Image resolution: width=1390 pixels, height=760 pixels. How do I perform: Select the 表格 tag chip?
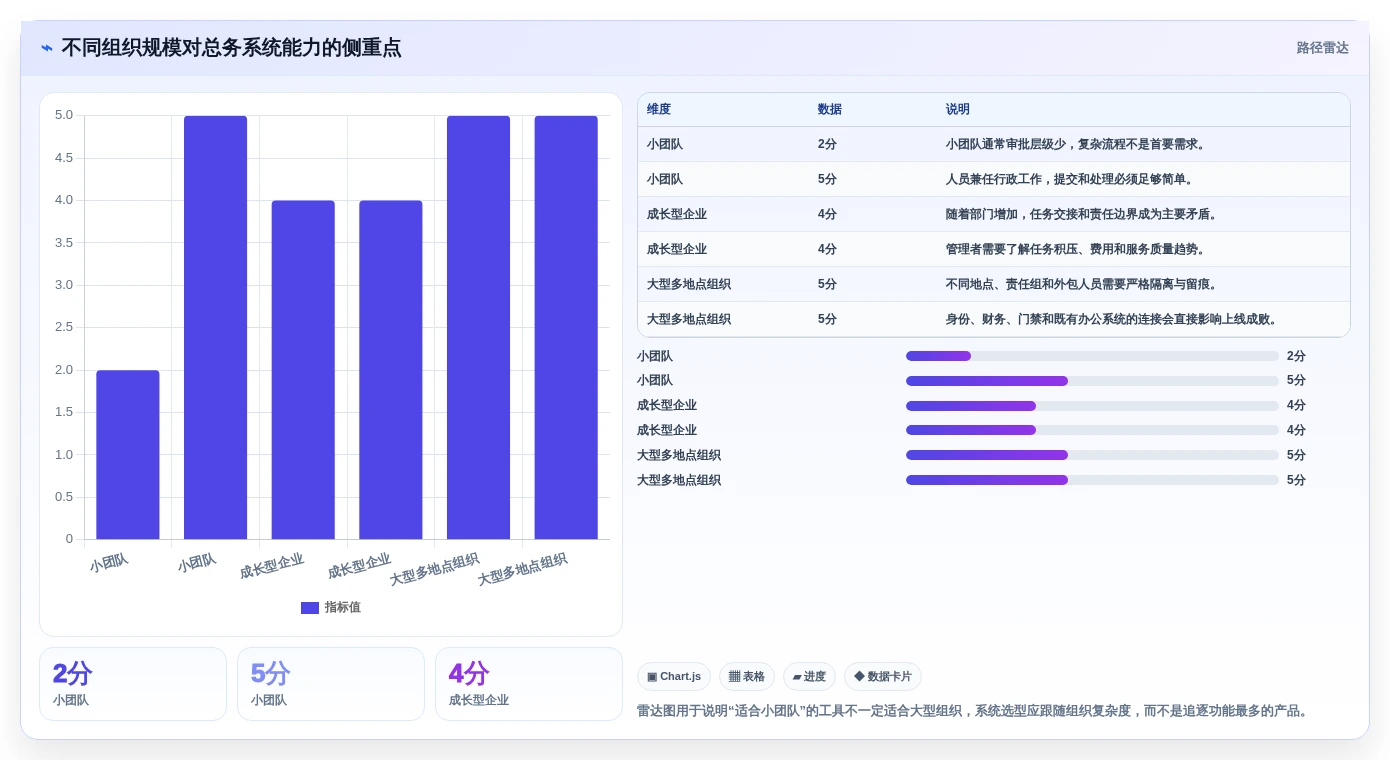pyautogui.click(x=747, y=677)
